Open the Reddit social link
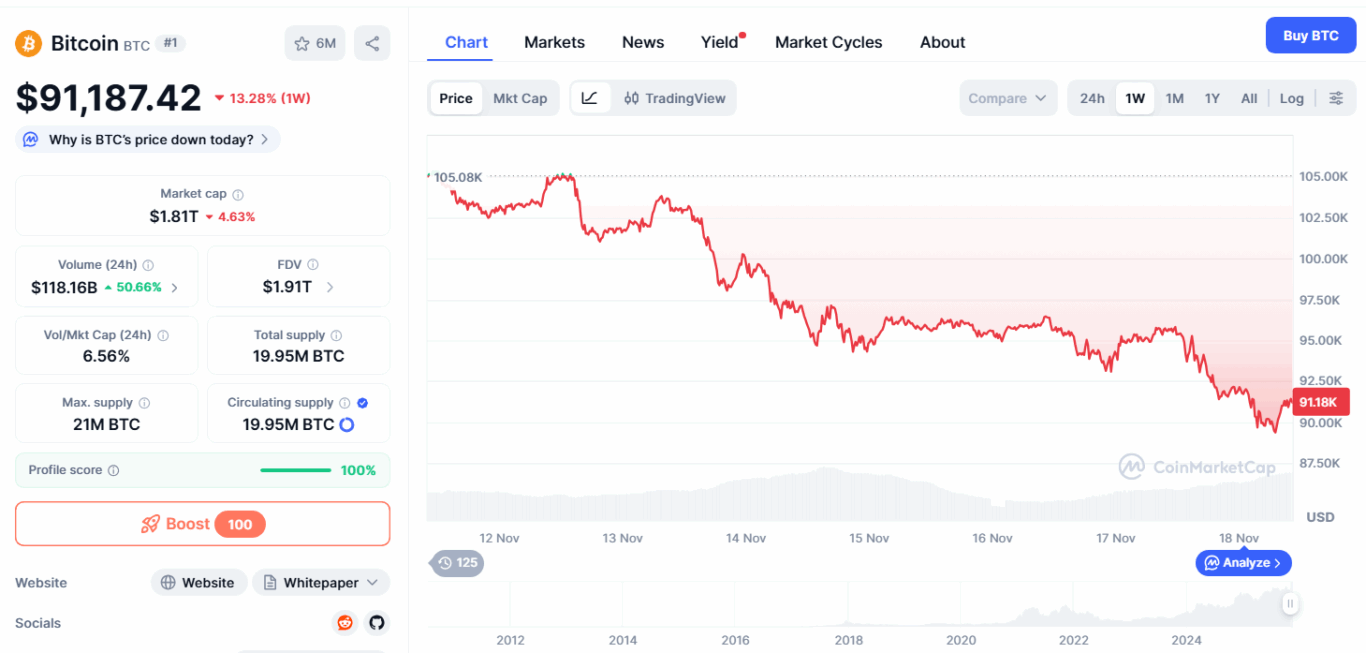The image size is (1366, 653). [x=345, y=623]
